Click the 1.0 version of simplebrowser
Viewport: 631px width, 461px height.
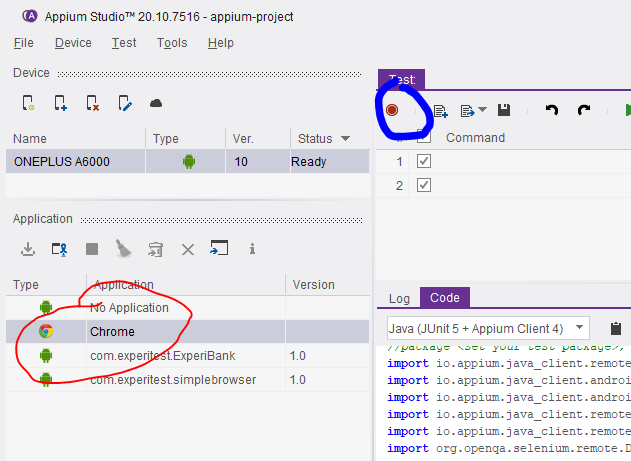(297, 379)
